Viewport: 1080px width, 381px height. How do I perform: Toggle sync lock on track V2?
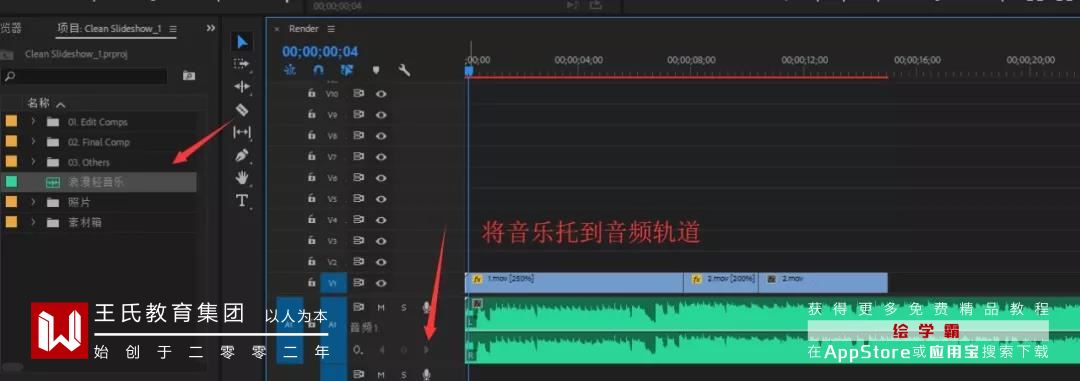click(358, 262)
